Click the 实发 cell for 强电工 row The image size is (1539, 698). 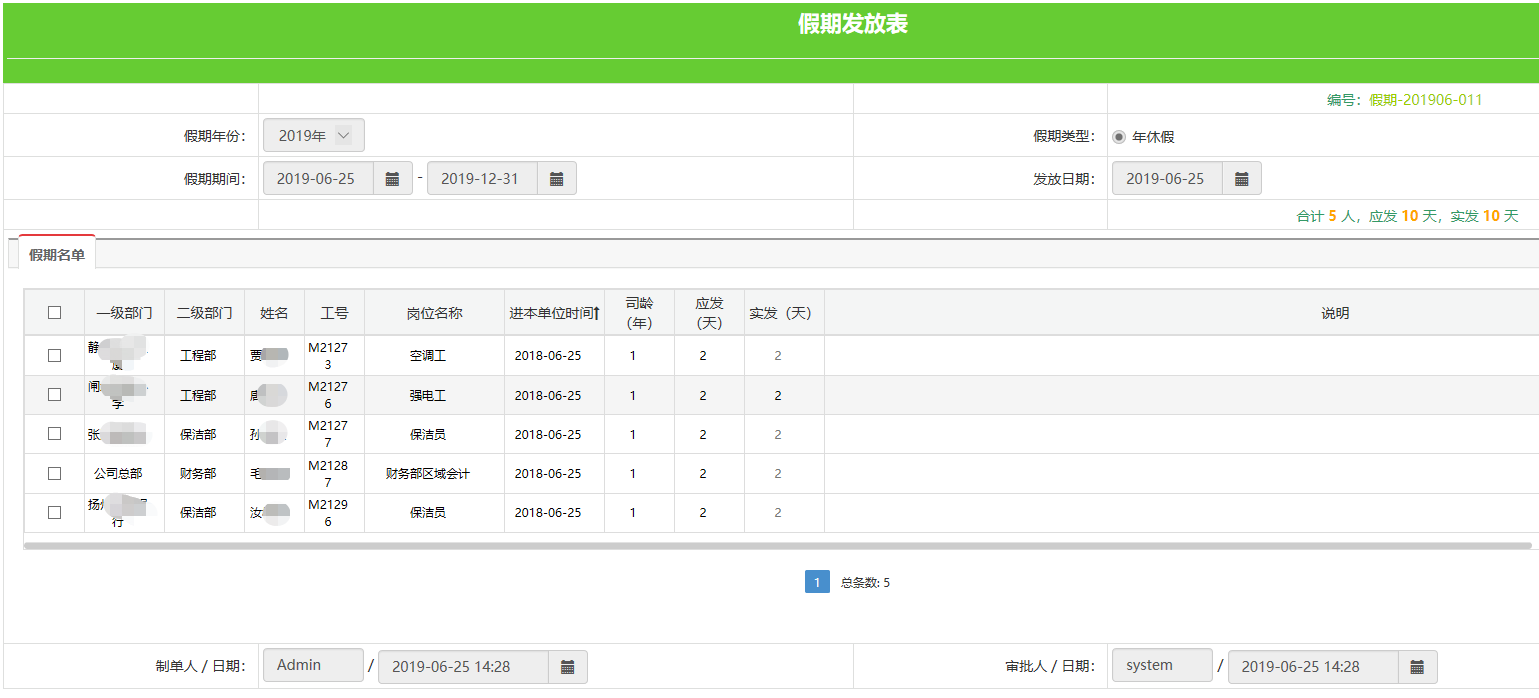[778, 395]
